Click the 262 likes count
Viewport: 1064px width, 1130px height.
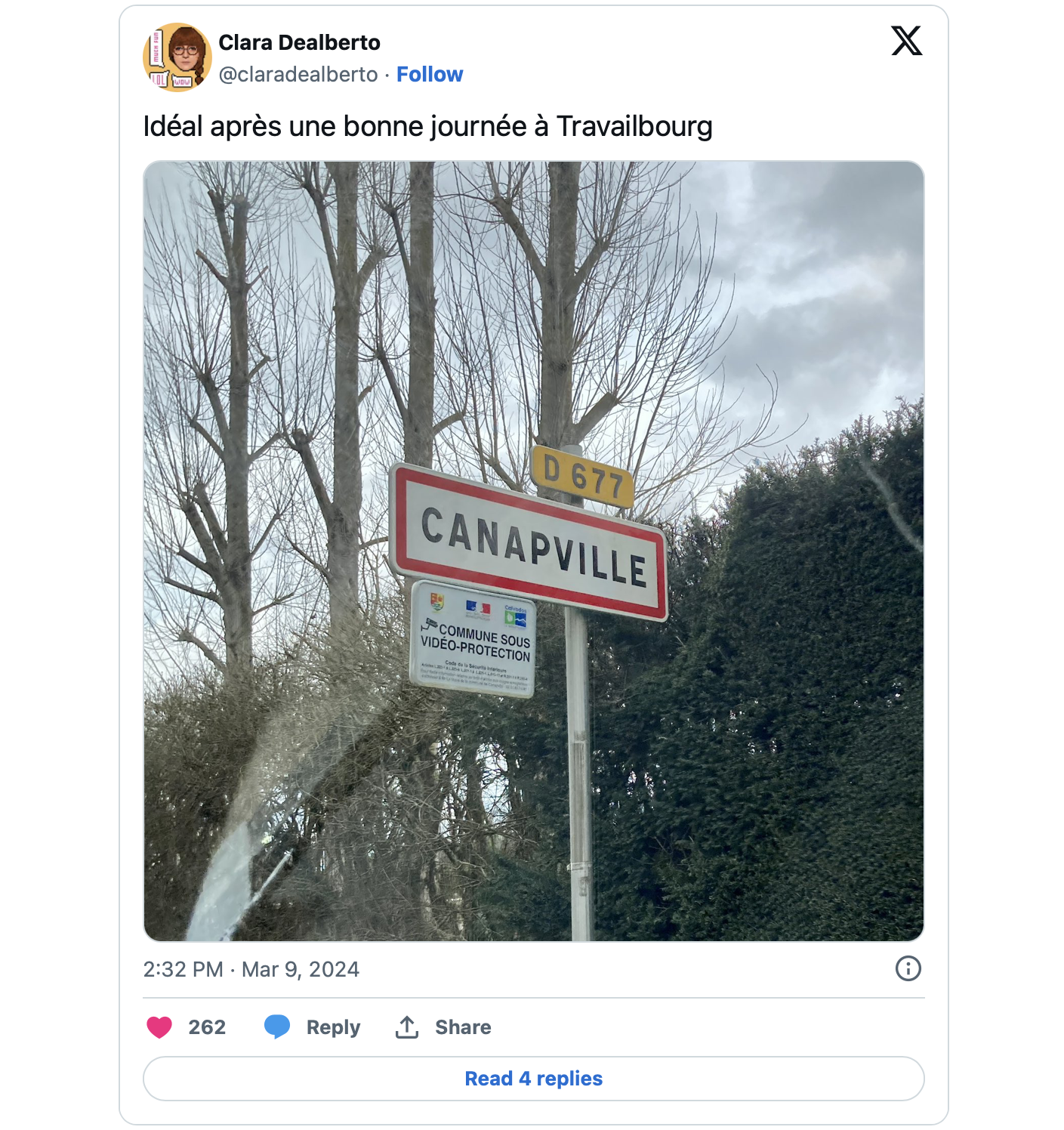tap(207, 1027)
